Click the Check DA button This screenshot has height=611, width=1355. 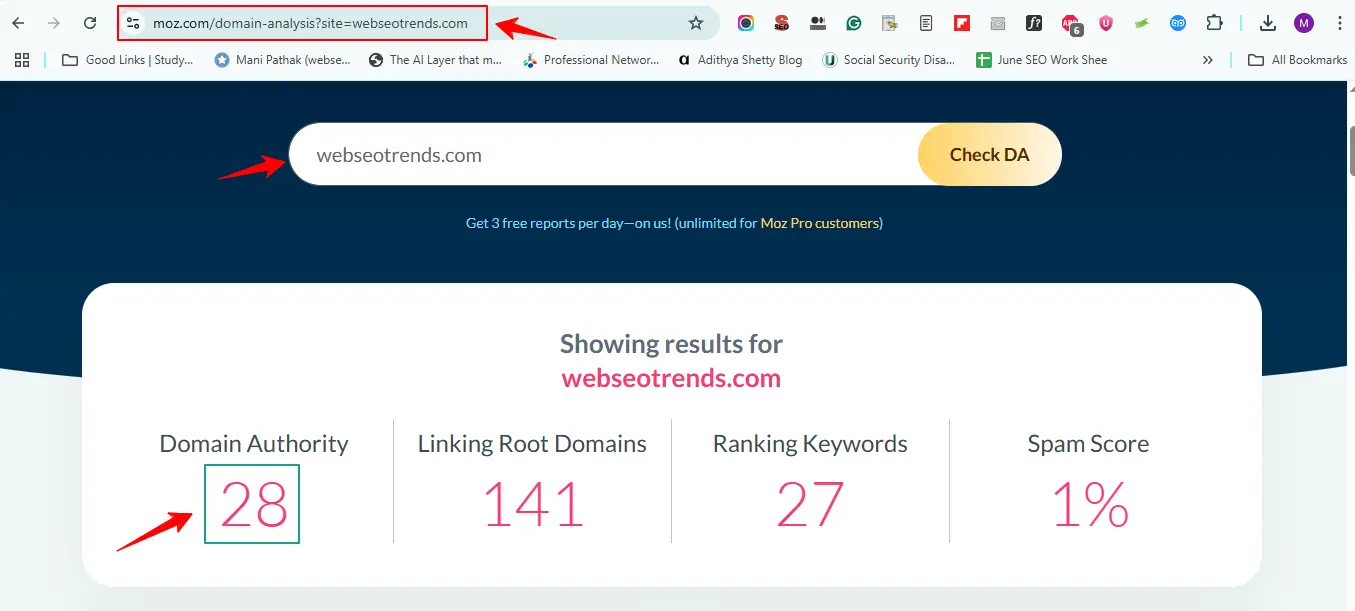coord(988,154)
